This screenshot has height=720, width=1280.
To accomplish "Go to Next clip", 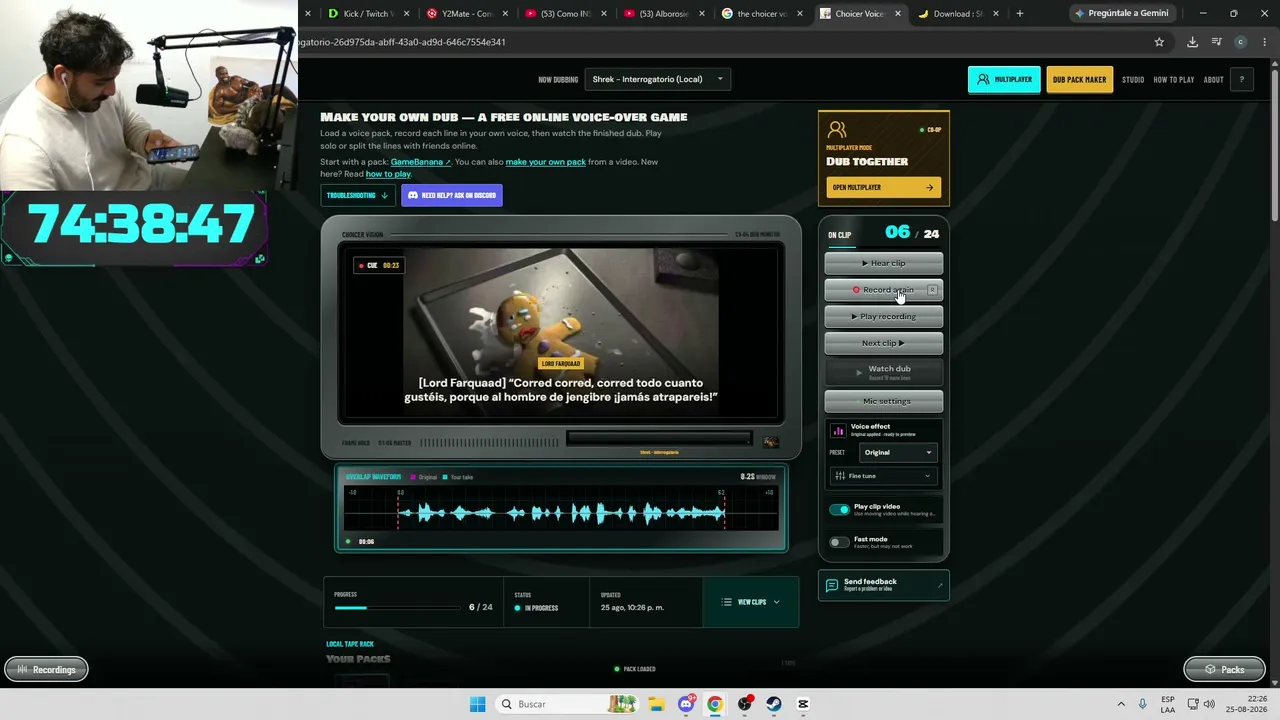I will (883, 343).
